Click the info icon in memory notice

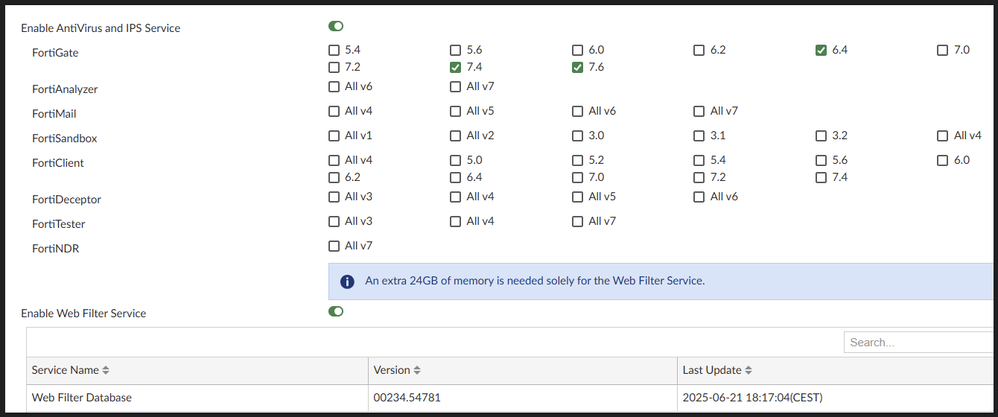click(x=346, y=281)
